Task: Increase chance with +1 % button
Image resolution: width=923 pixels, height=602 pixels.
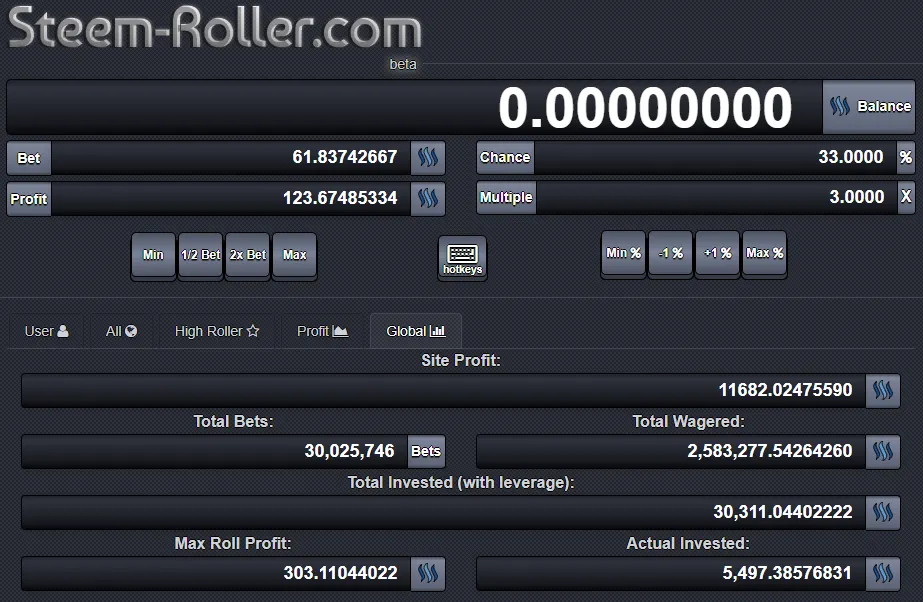Action: click(718, 253)
